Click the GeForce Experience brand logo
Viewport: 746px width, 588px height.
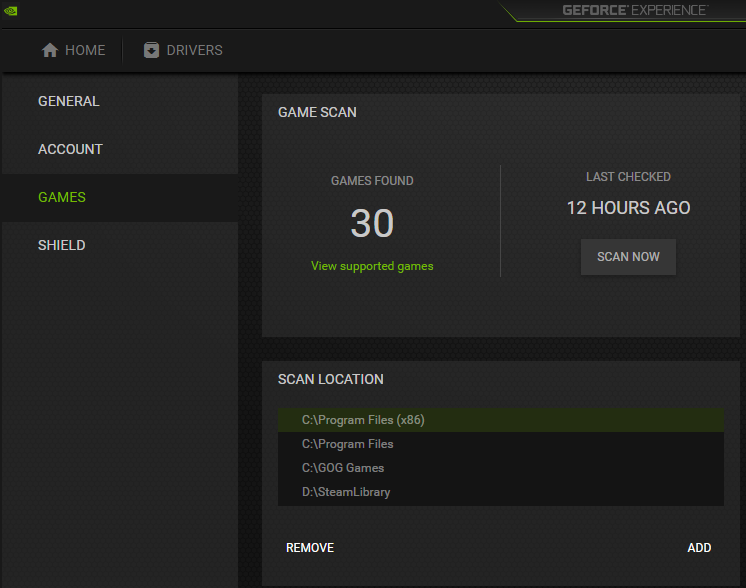(634, 11)
